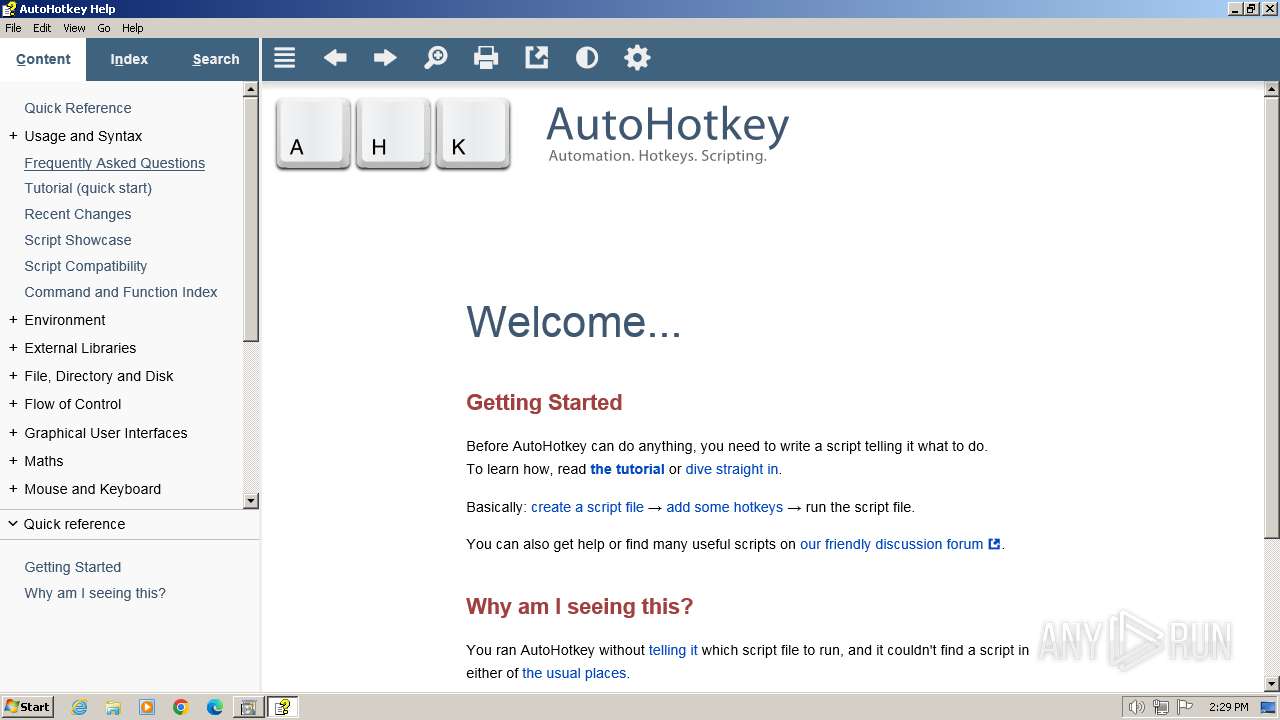Screen dimensions: 1280x720
Task: Open Command and Function Index entry
Action: (121, 292)
